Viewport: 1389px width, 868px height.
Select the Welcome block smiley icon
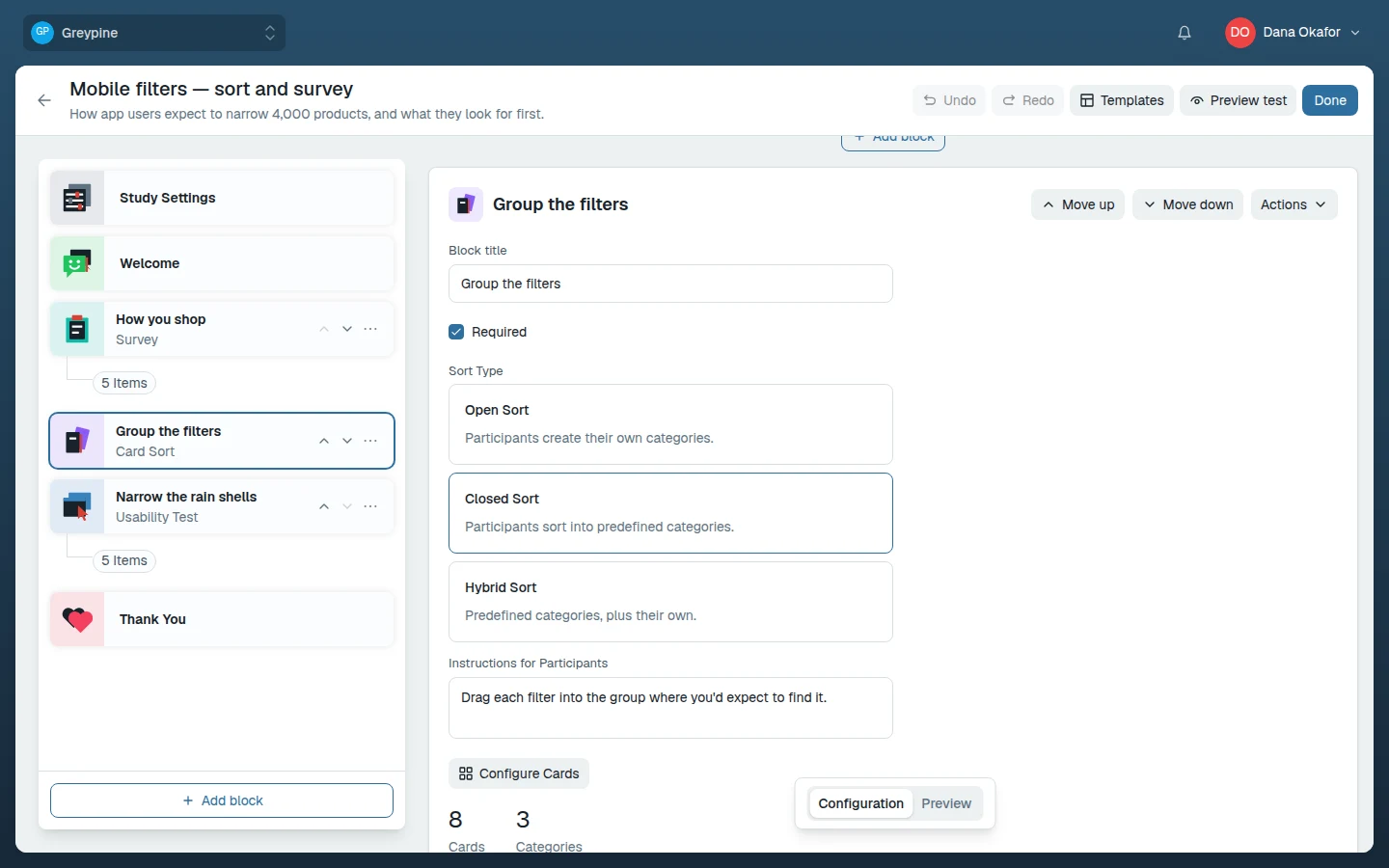(77, 263)
